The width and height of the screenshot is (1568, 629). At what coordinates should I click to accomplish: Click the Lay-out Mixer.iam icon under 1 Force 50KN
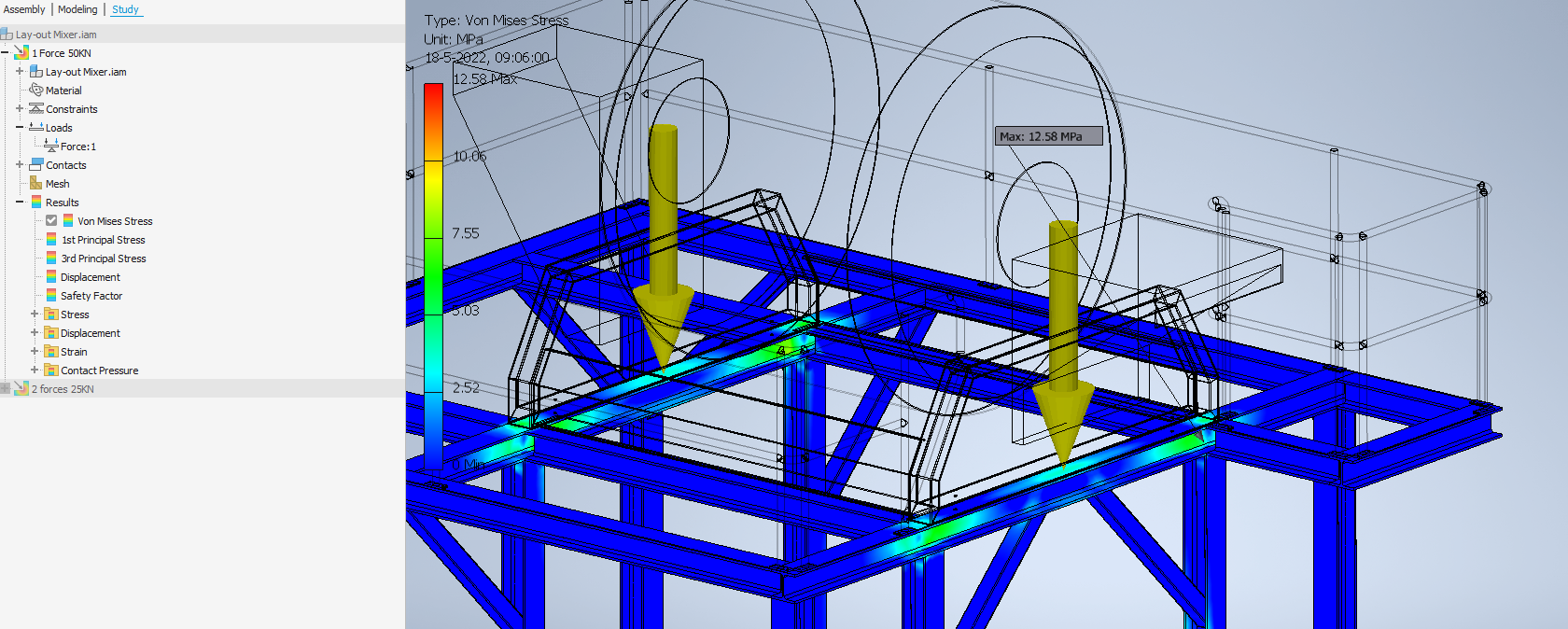[36, 72]
